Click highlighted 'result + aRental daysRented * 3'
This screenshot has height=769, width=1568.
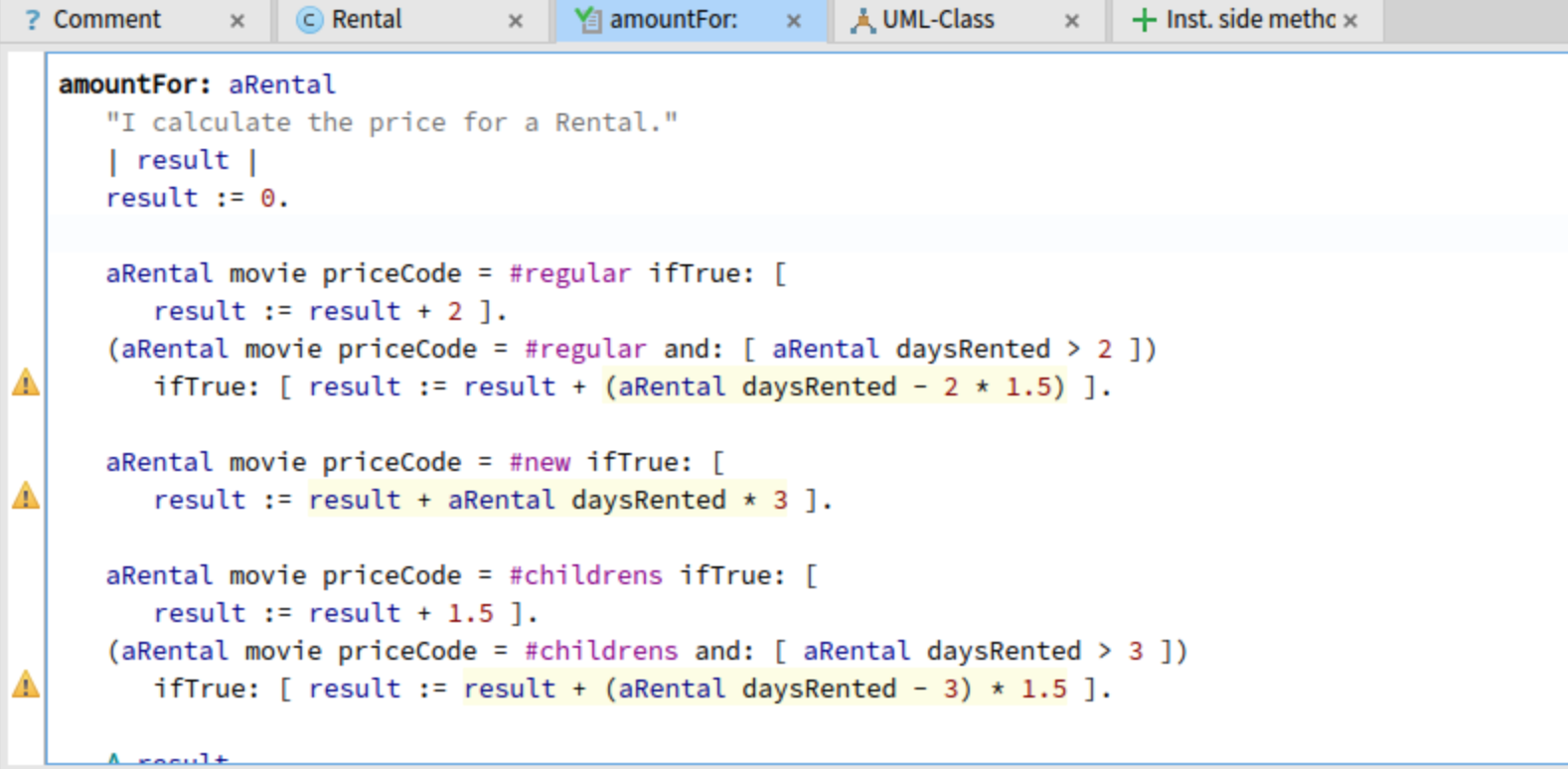coord(548,500)
